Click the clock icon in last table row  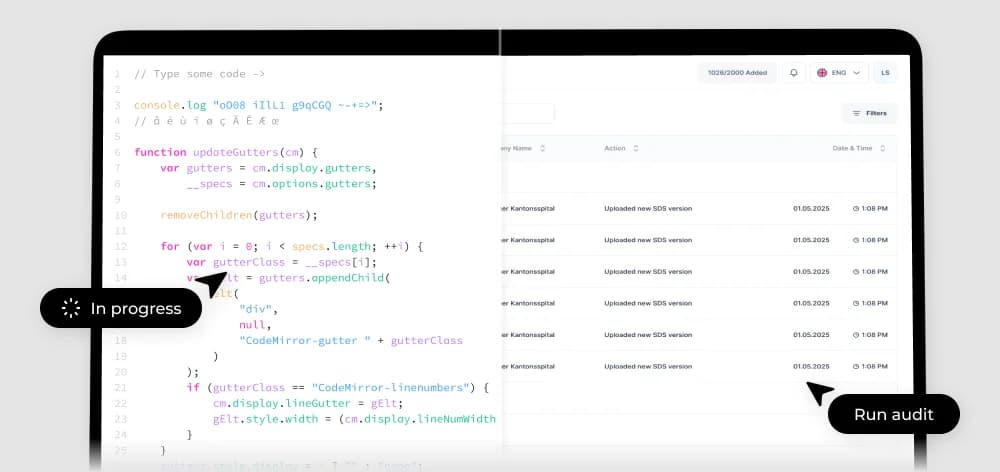click(855, 366)
